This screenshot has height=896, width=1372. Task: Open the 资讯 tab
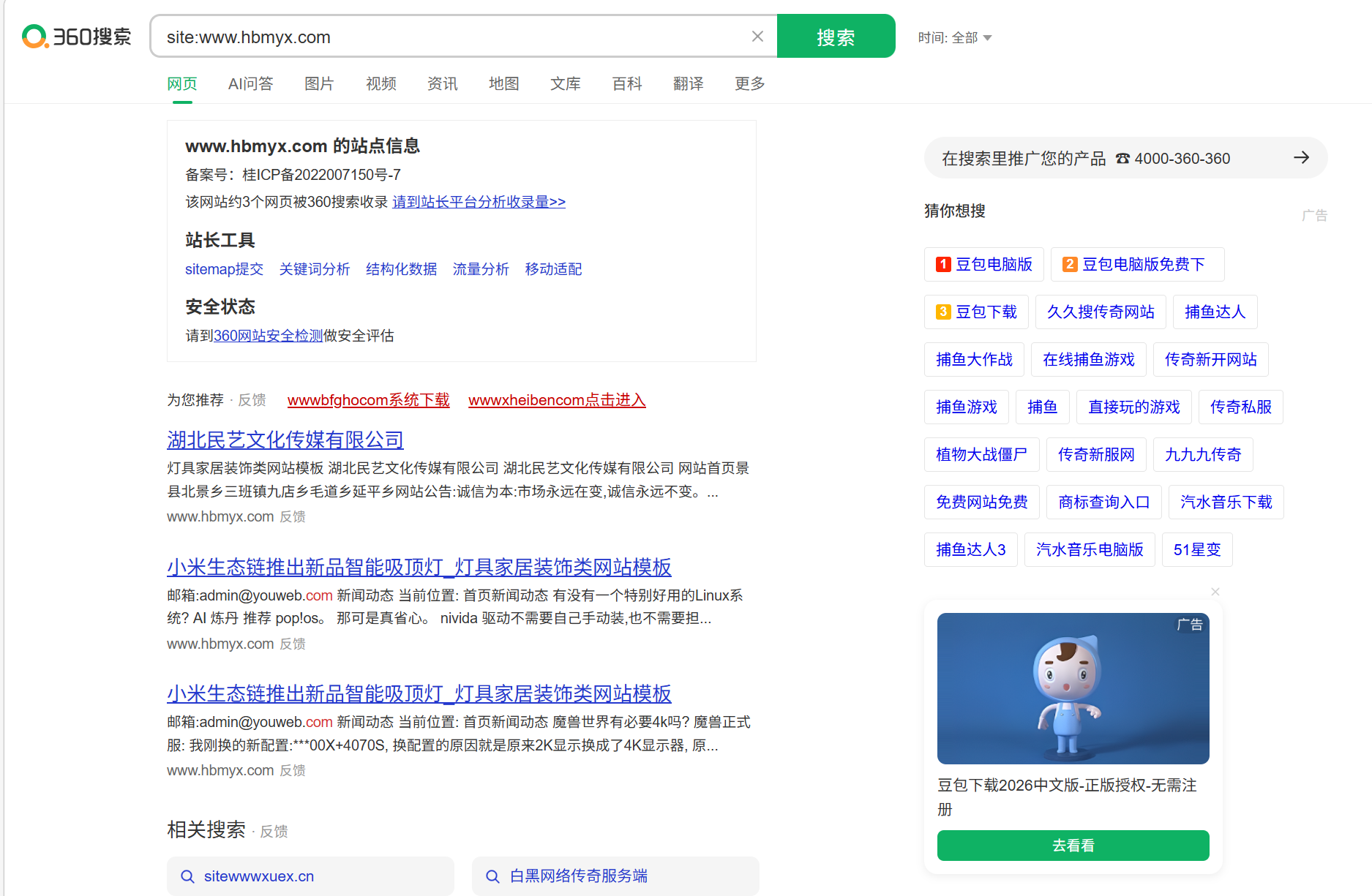click(x=443, y=83)
